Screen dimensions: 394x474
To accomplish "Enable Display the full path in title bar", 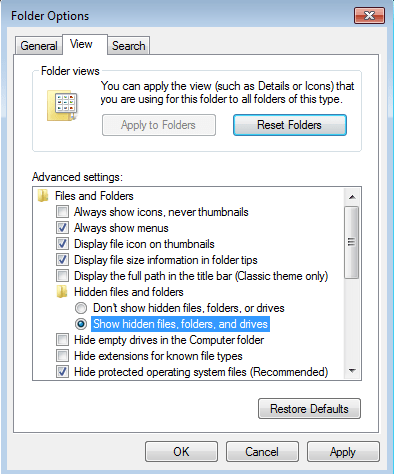I will [x=62, y=276].
